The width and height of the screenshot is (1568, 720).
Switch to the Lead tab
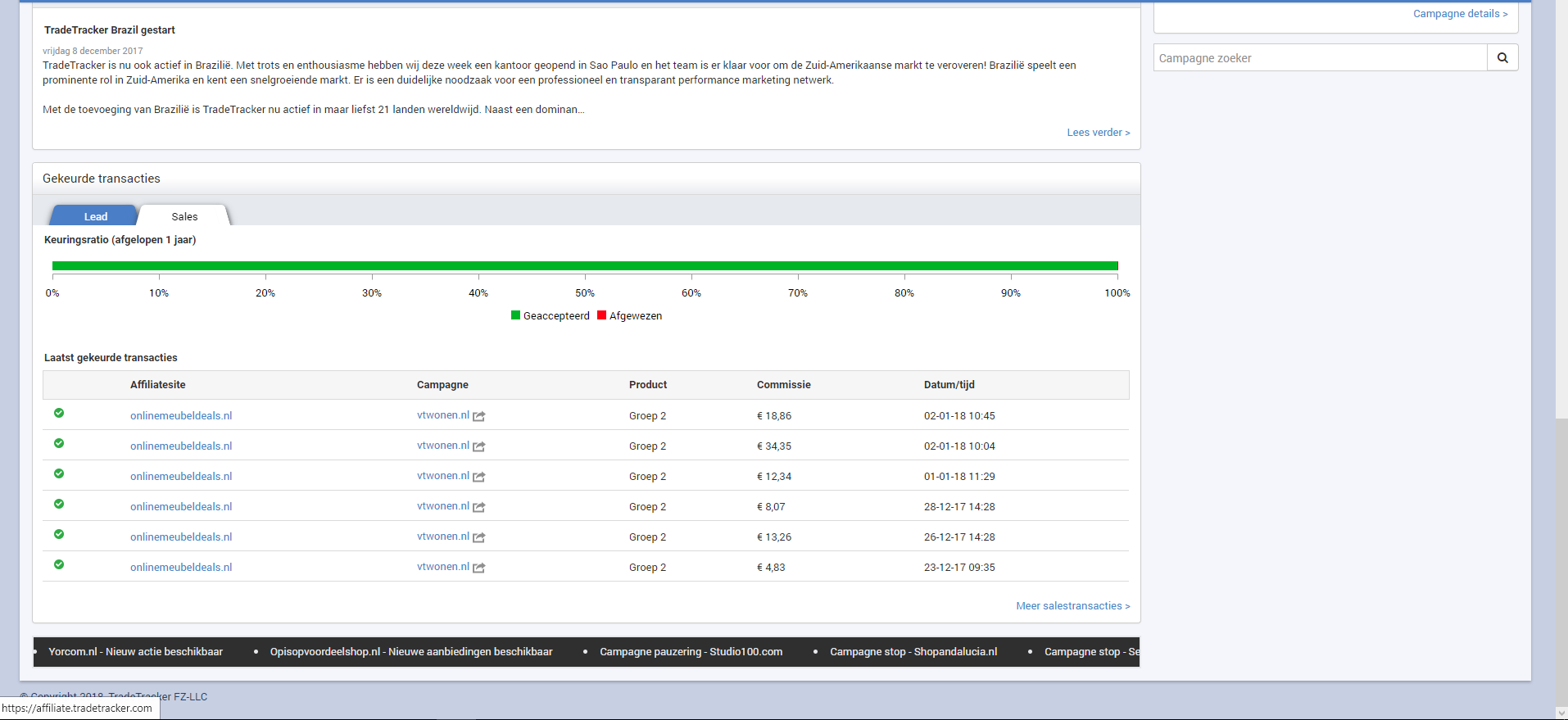coord(95,216)
